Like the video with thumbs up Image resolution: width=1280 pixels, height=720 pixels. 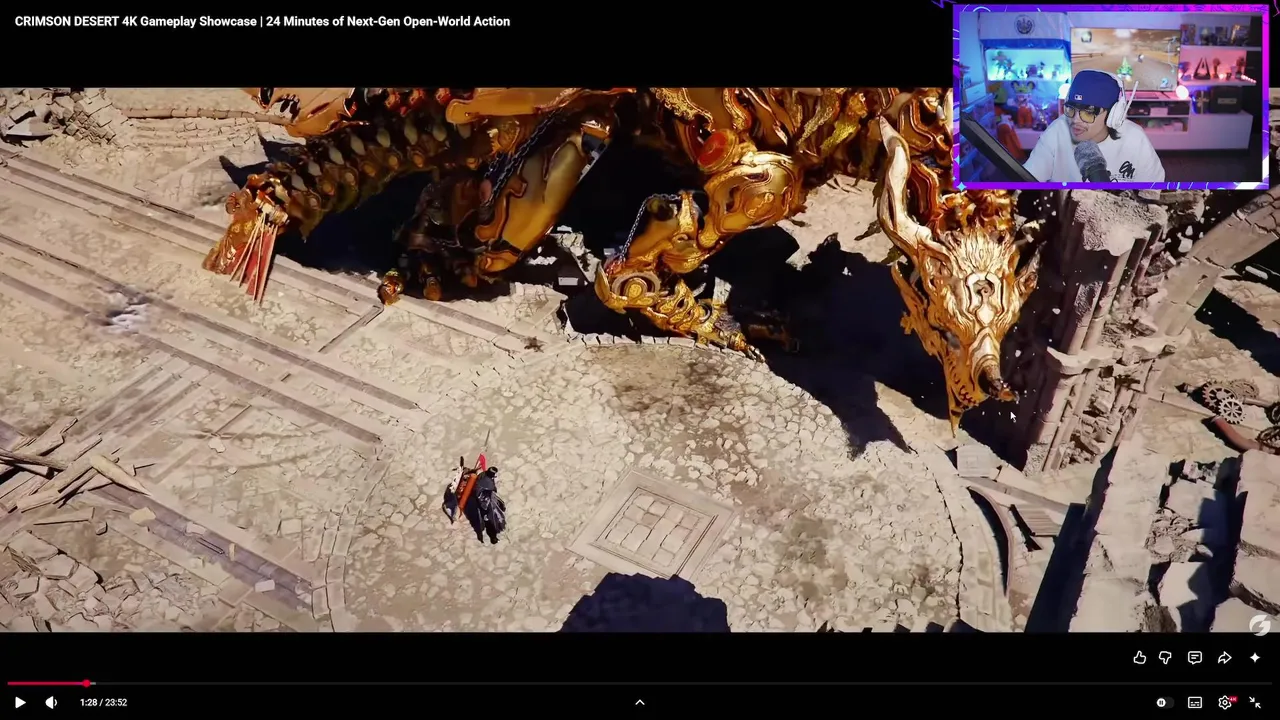(x=1139, y=657)
